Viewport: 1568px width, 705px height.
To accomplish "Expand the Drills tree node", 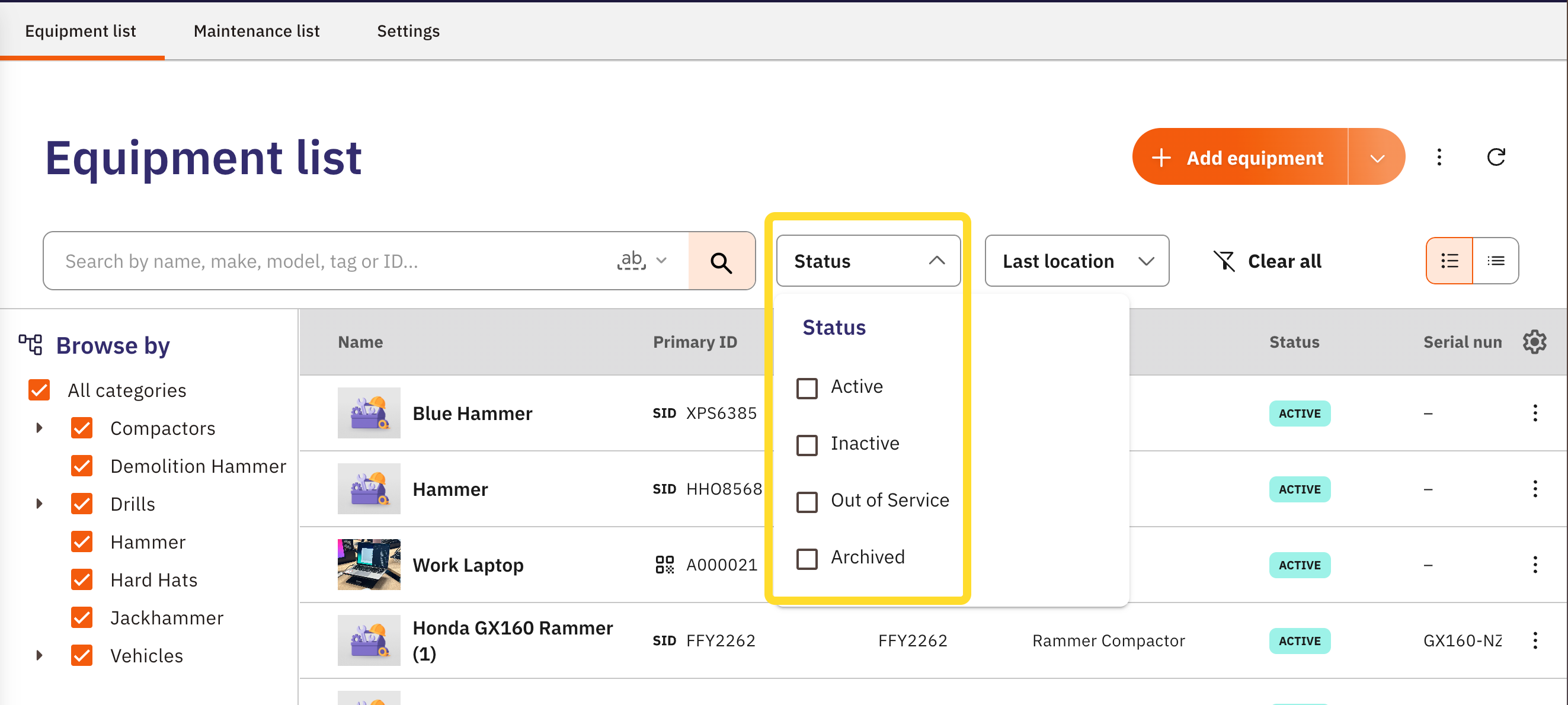I will coord(39,504).
